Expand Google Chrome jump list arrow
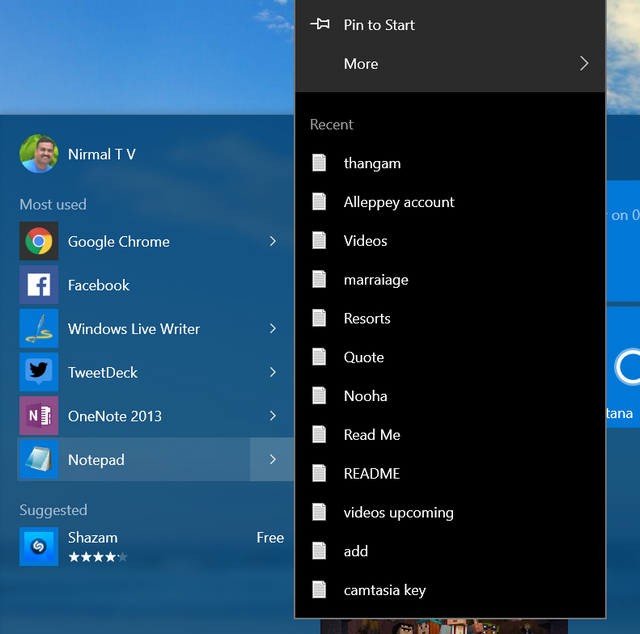The width and height of the screenshot is (640, 634). 273,241
